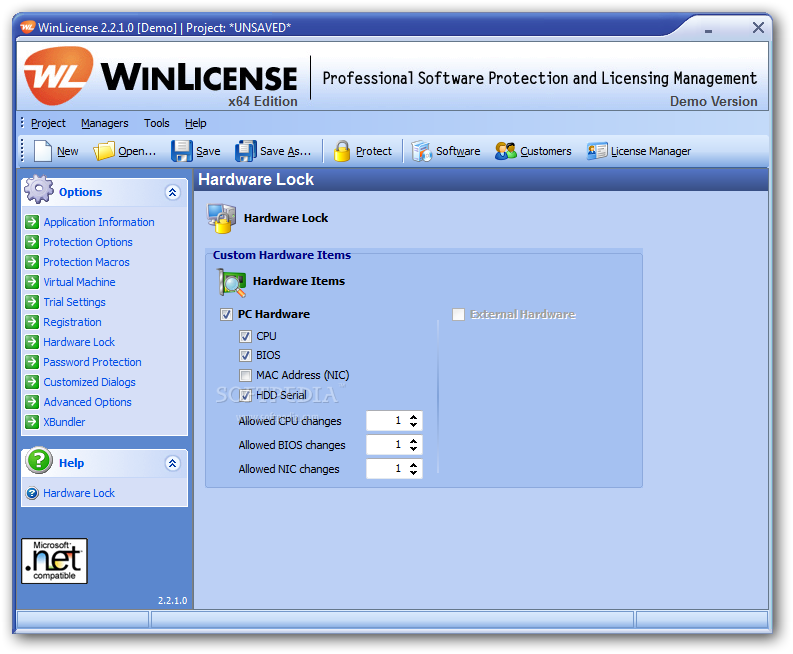Increase Allowed BIOS changes value
Screen dimensions: 793x654
coord(414,442)
